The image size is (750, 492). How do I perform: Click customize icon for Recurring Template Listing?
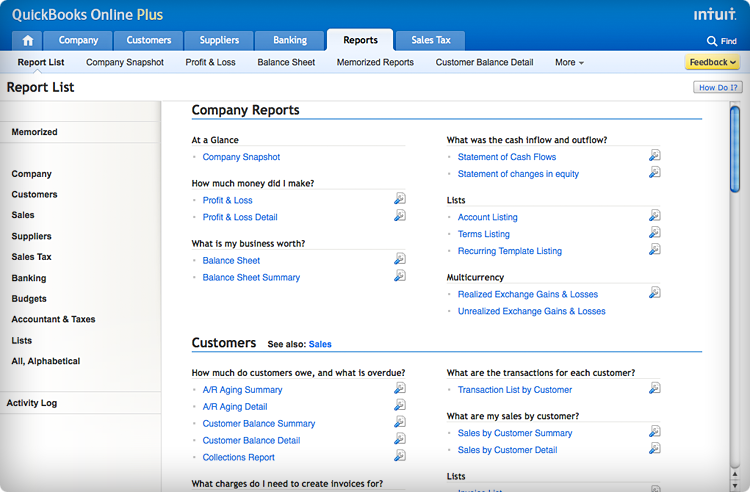coord(655,249)
